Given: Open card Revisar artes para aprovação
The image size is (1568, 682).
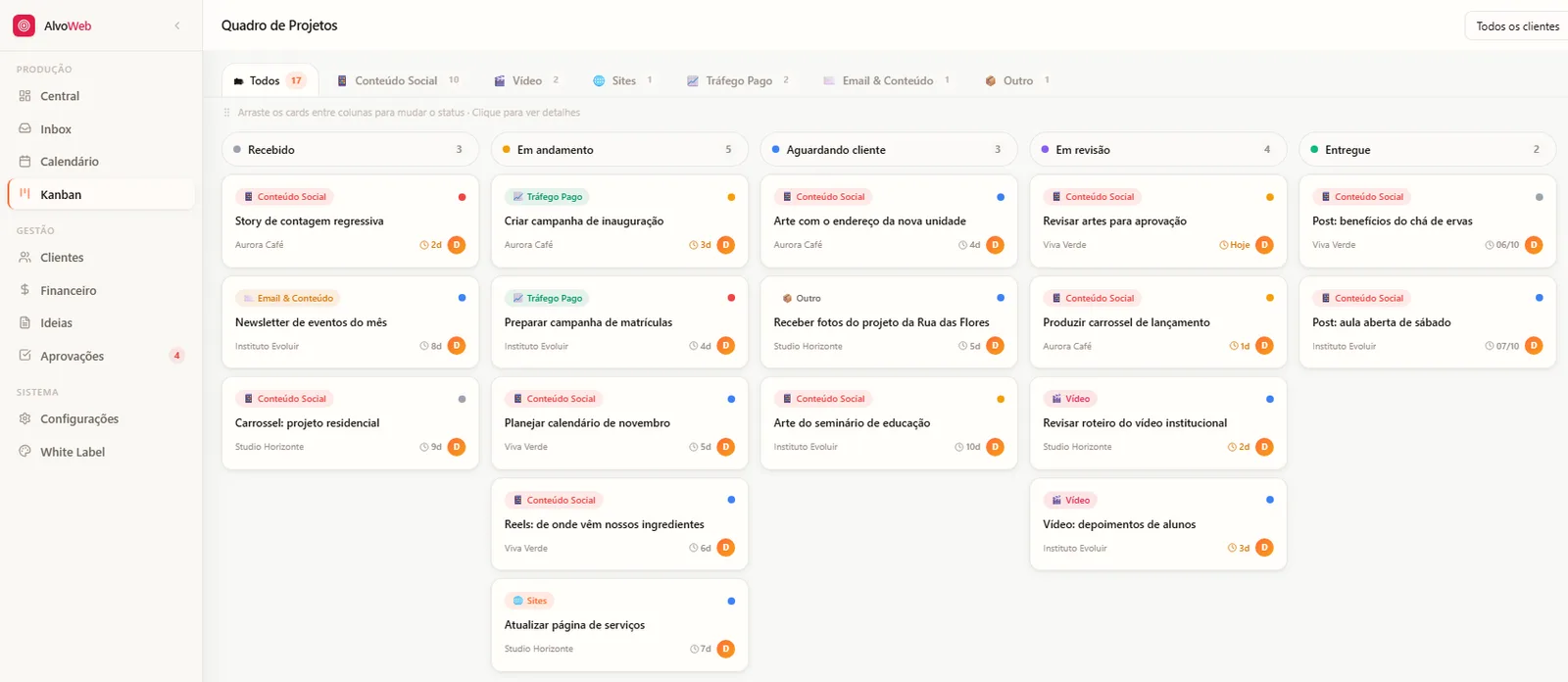Looking at the screenshot, I should (1158, 220).
